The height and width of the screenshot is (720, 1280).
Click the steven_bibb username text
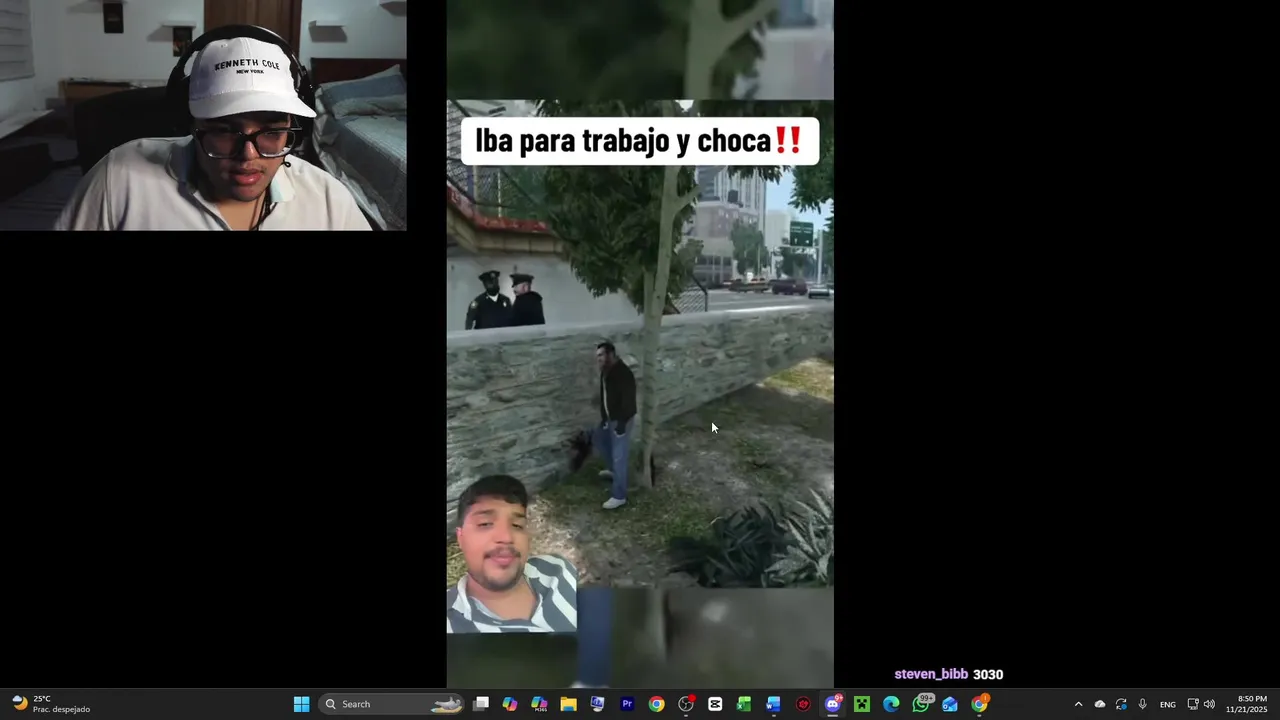point(931,674)
